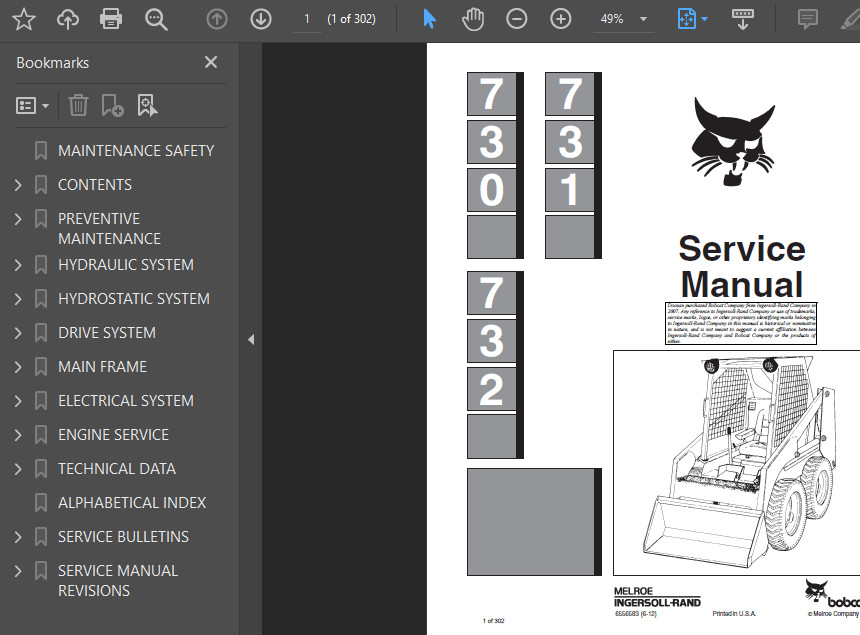Delete the selected bookmark with trash icon

click(x=78, y=105)
